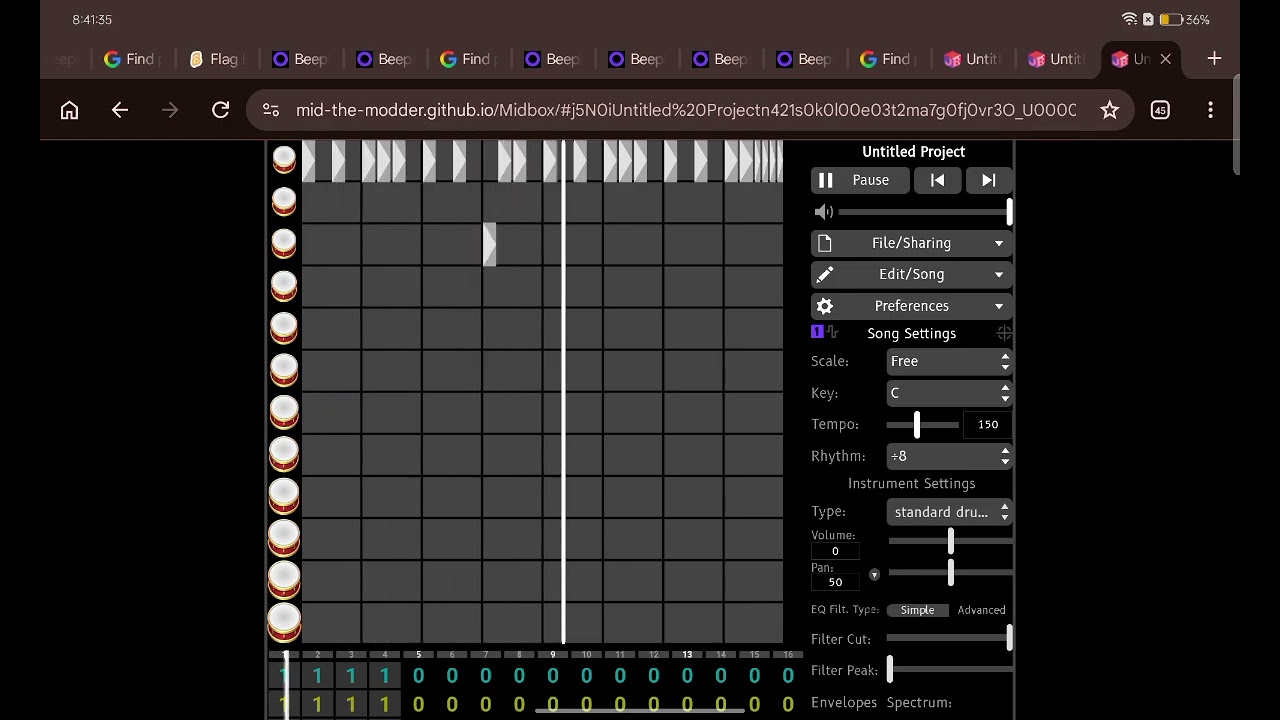
Task: Click the gear icon on Preferences
Action: click(x=824, y=306)
